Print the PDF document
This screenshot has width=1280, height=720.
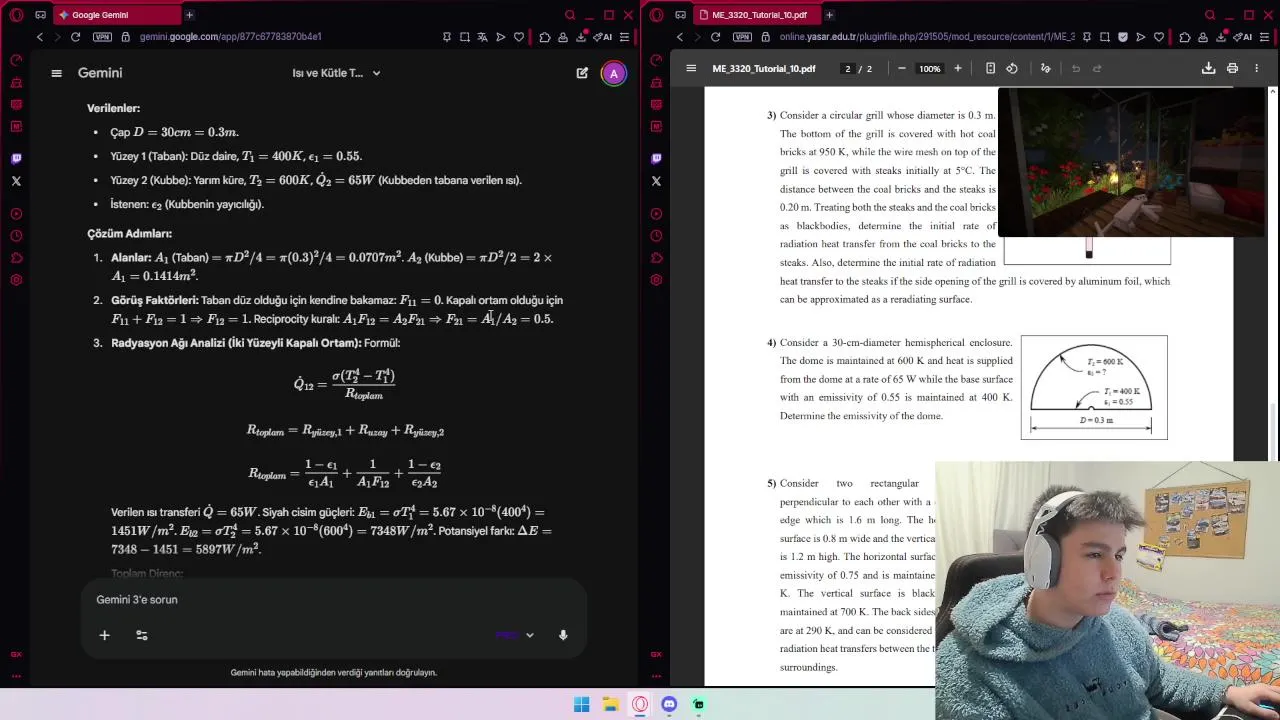(1232, 68)
